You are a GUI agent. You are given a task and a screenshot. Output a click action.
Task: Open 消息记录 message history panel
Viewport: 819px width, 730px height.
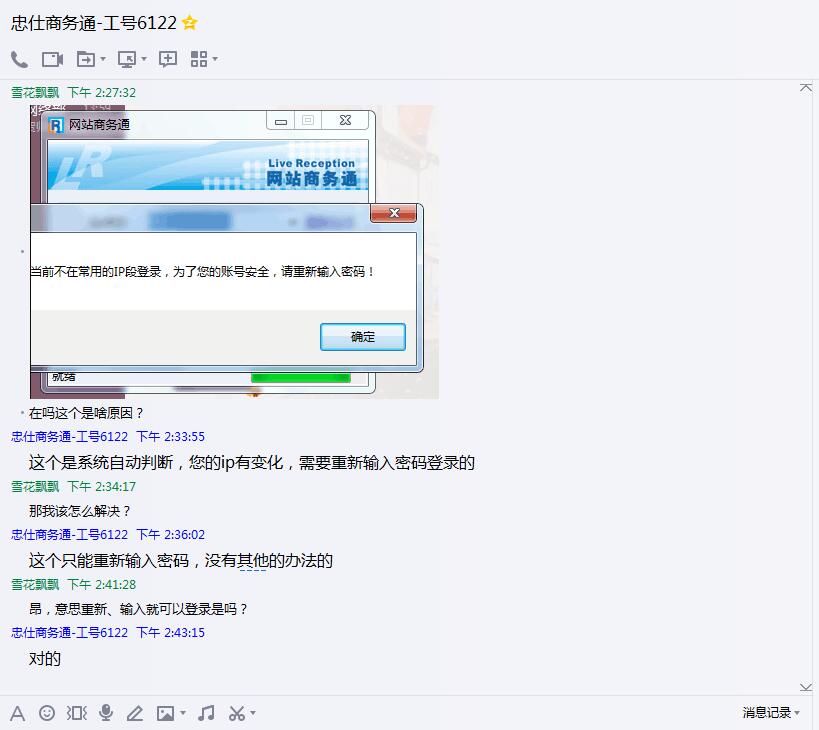point(768,713)
